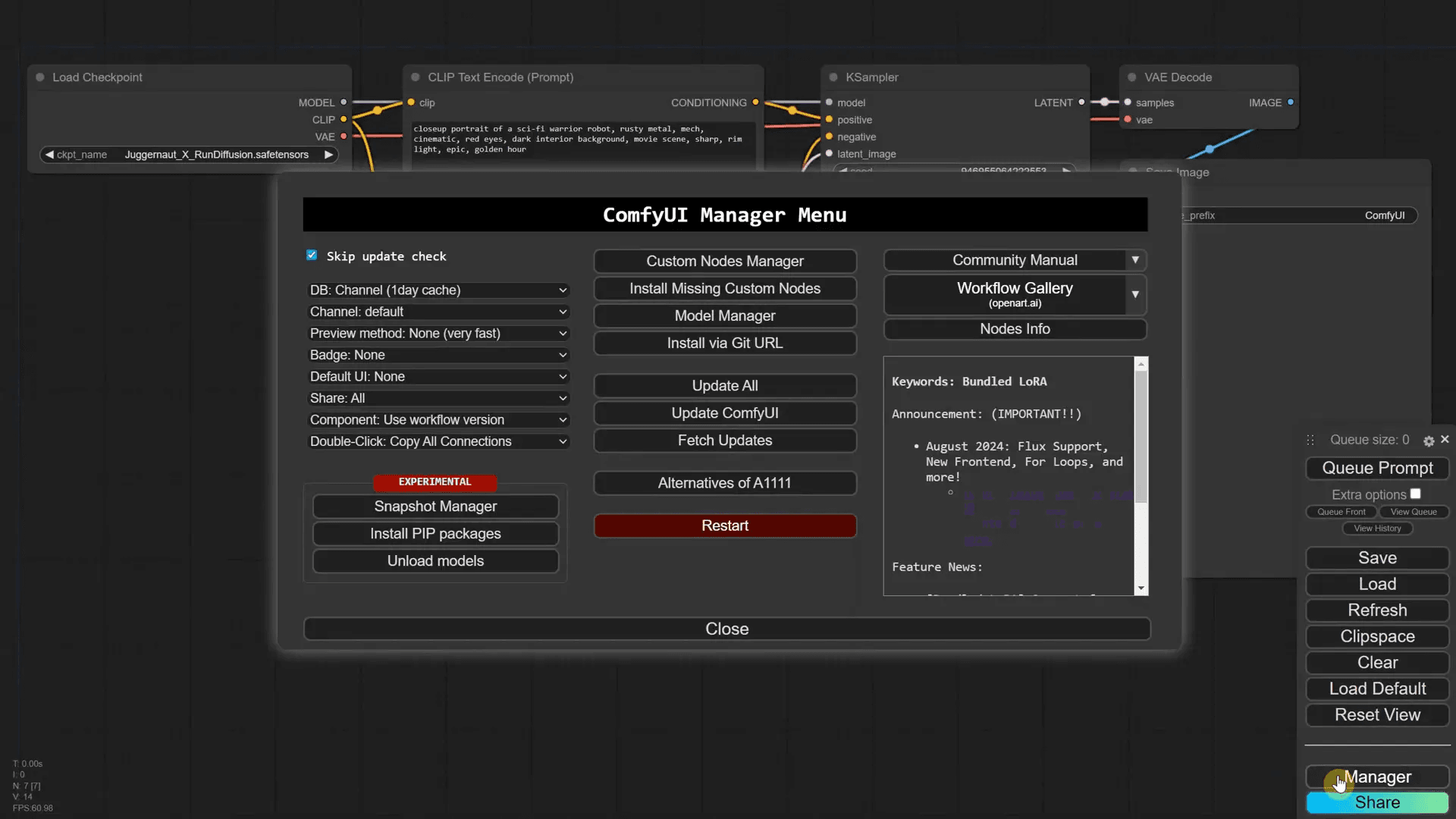
Task: Click the collapse dot on VAE Decode node
Action: click(x=1131, y=77)
